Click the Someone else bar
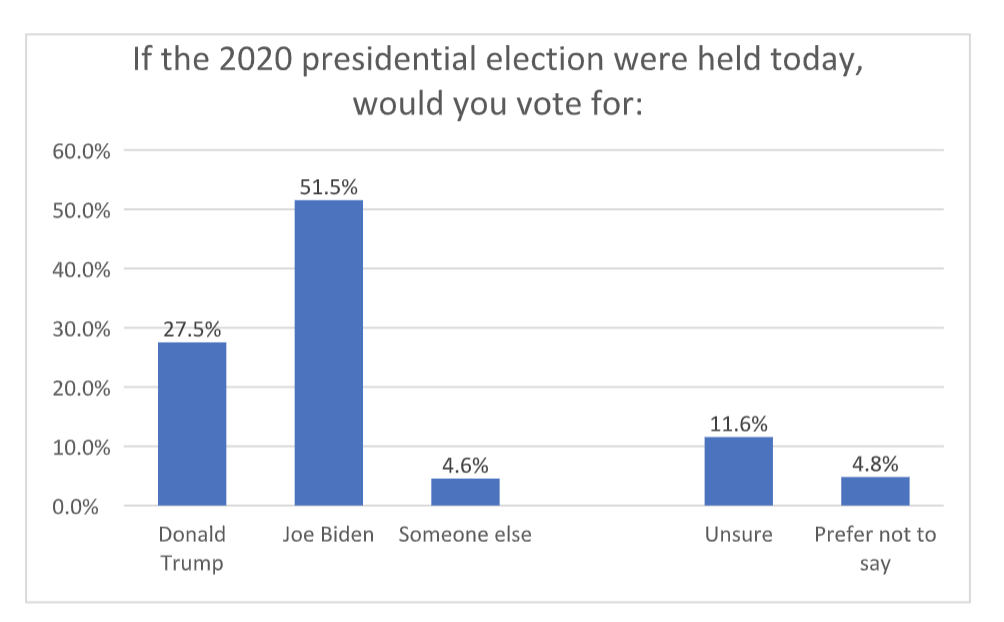This screenshot has height=622, width=1004. [x=465, y=492]
